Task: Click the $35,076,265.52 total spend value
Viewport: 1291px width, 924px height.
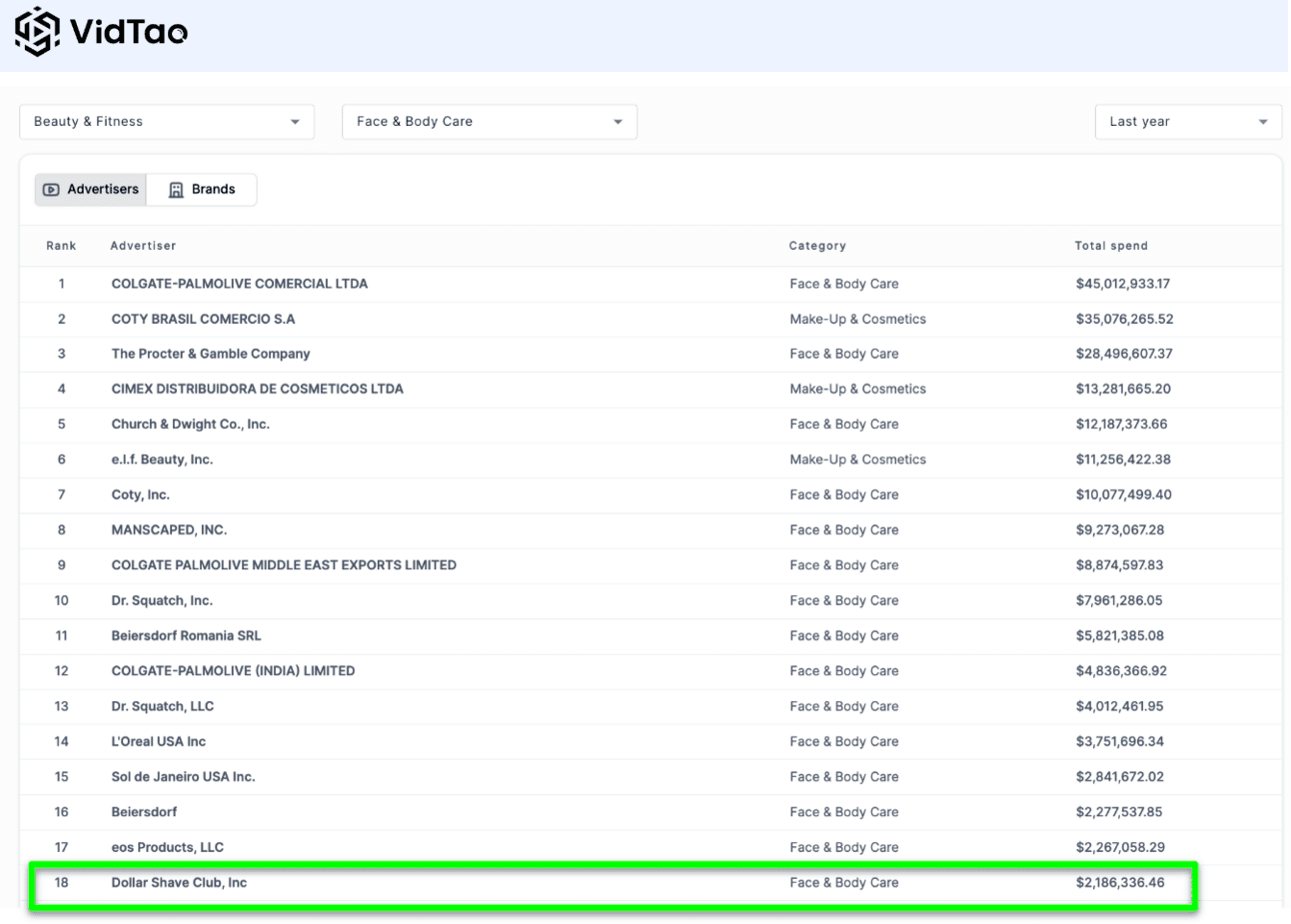Action: pyautogui.click(x=1125, y=320)
